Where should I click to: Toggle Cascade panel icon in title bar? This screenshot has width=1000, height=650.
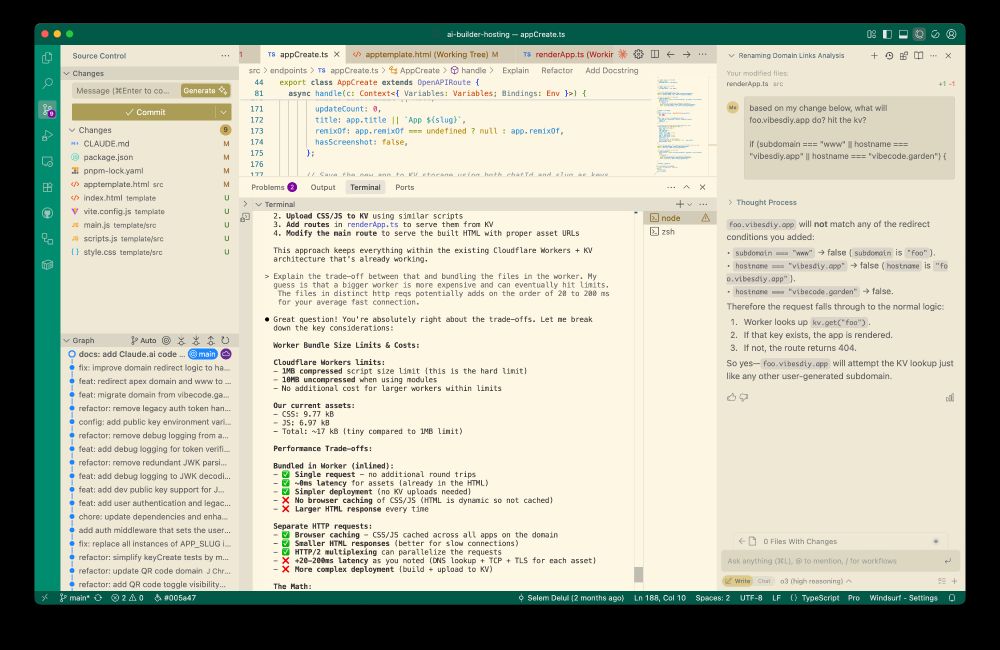pyautogui.click(x=919, y=34)
